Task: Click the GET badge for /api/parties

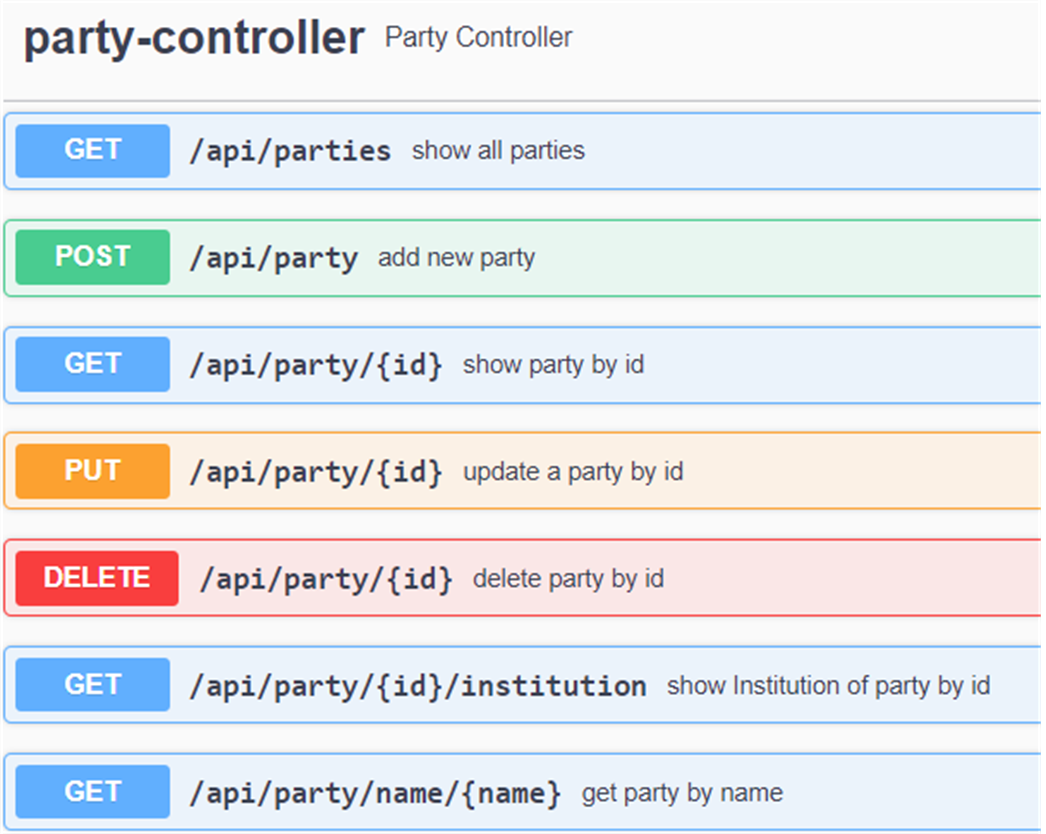Action: tap(93, 150)
